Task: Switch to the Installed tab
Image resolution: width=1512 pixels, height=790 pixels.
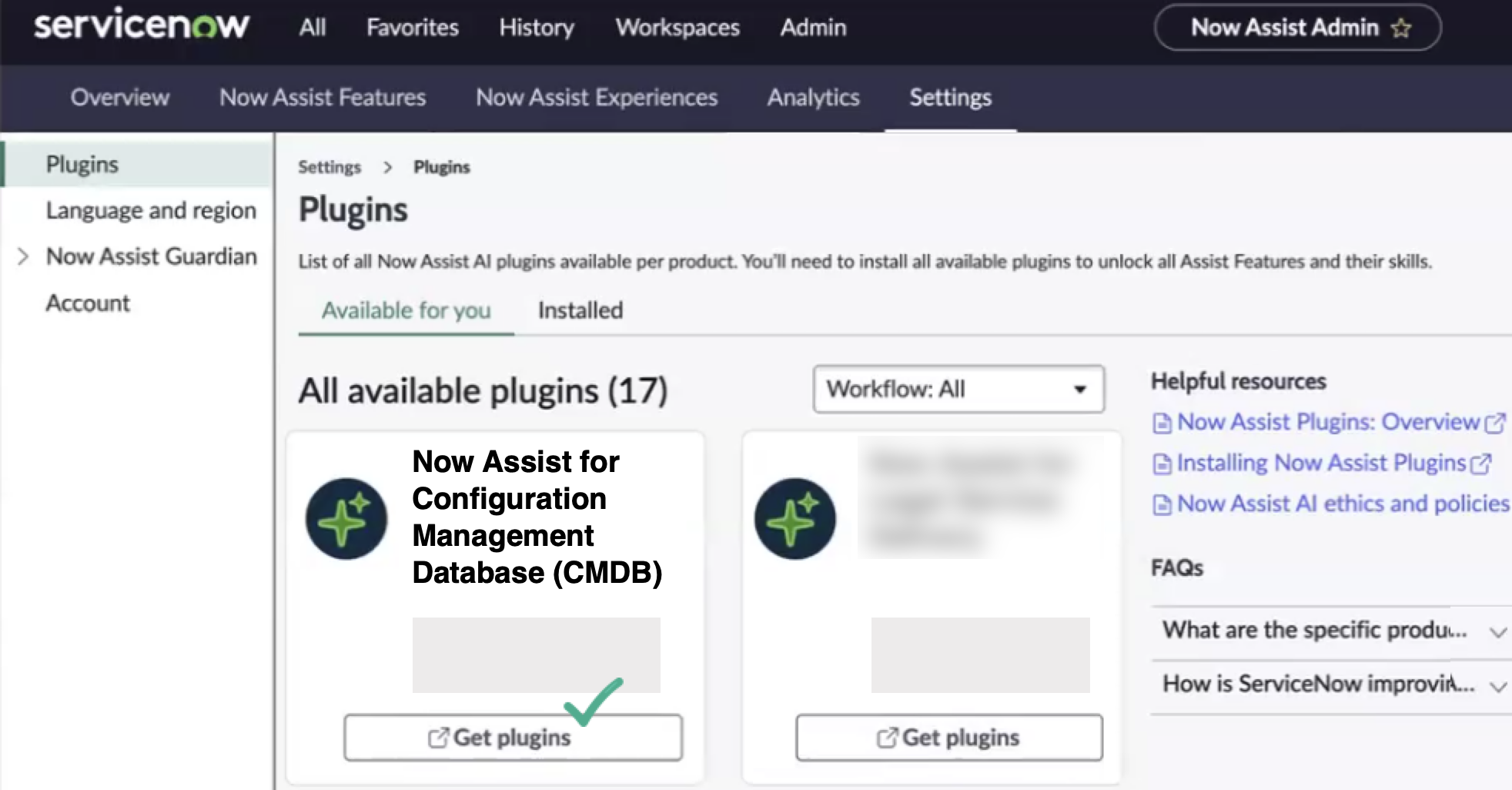Action: (x=580, y=310)
